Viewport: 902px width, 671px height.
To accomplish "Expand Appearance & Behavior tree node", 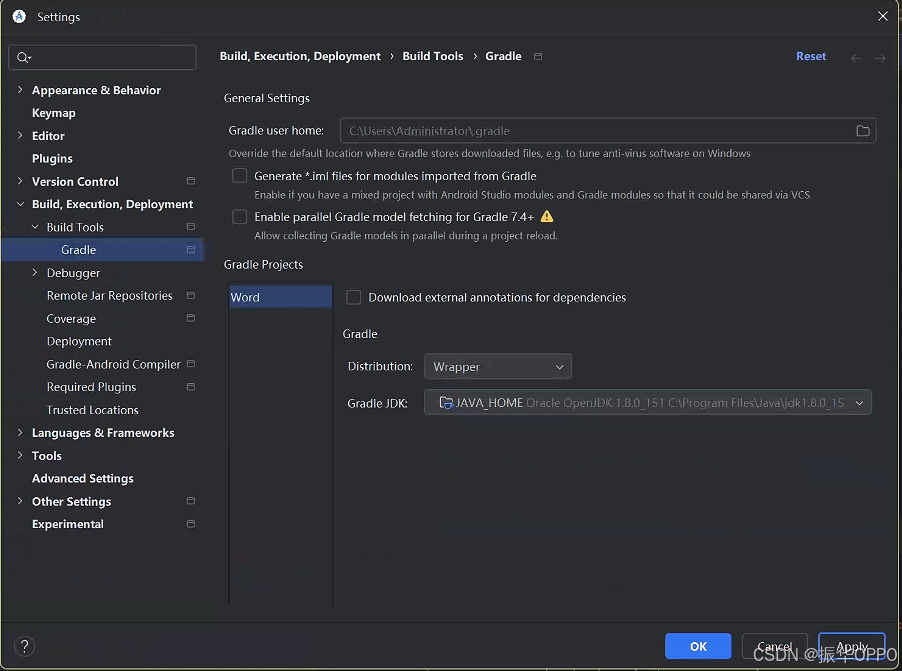I will (x=20, y=90).
